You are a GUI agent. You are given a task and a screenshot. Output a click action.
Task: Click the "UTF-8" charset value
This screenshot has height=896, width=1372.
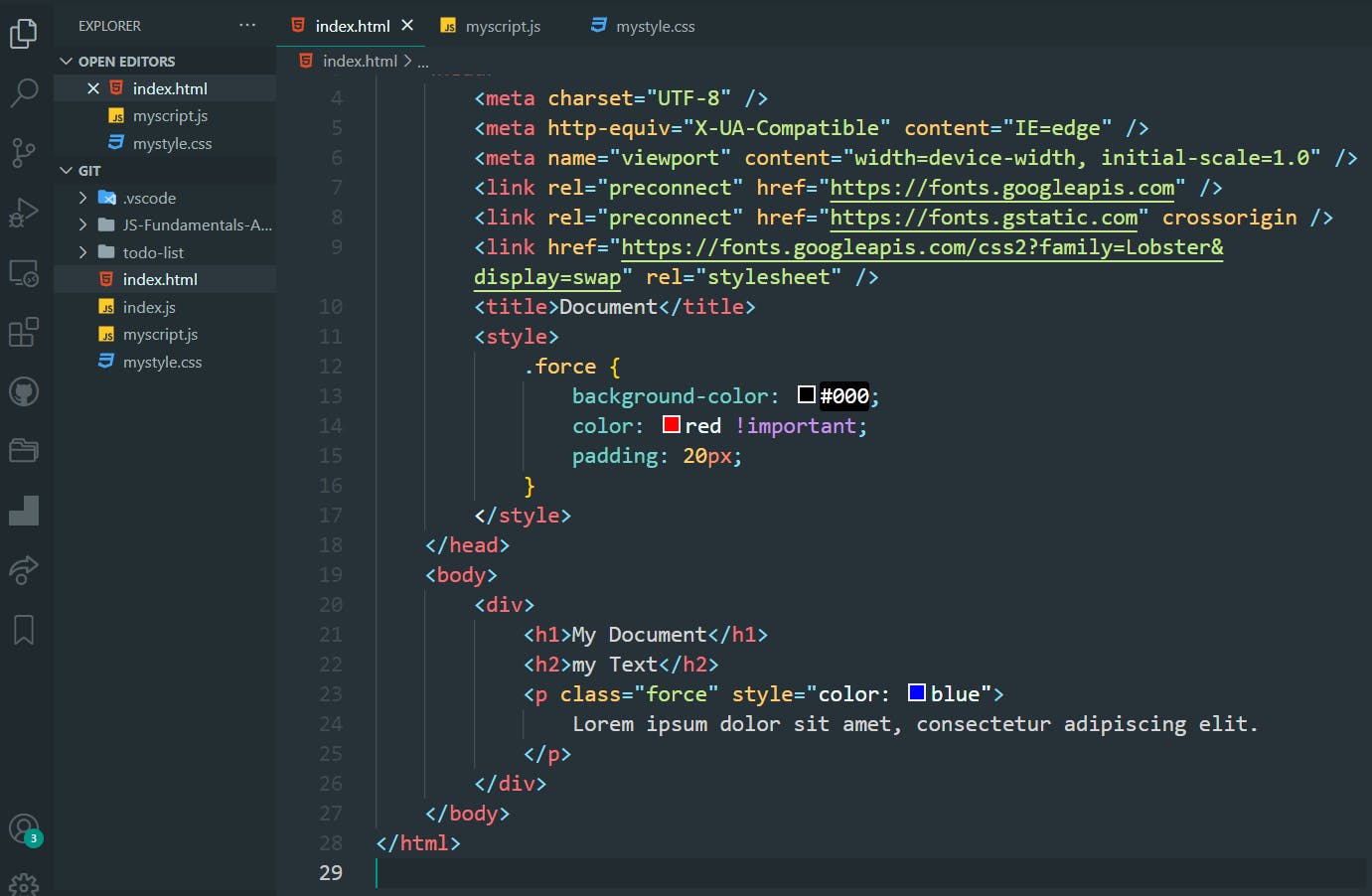tap(688, 98)
